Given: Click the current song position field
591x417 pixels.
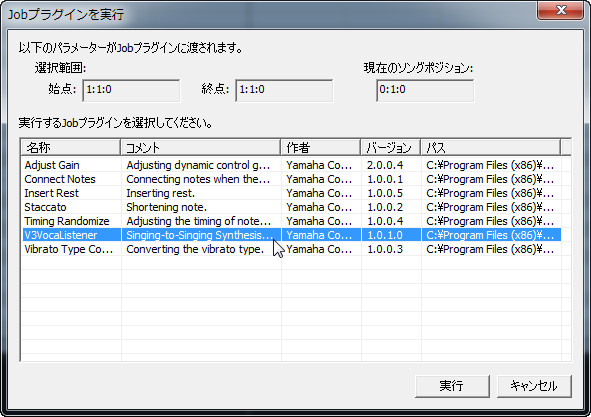Looking at the screenshot, I should (x=425, y=90).
